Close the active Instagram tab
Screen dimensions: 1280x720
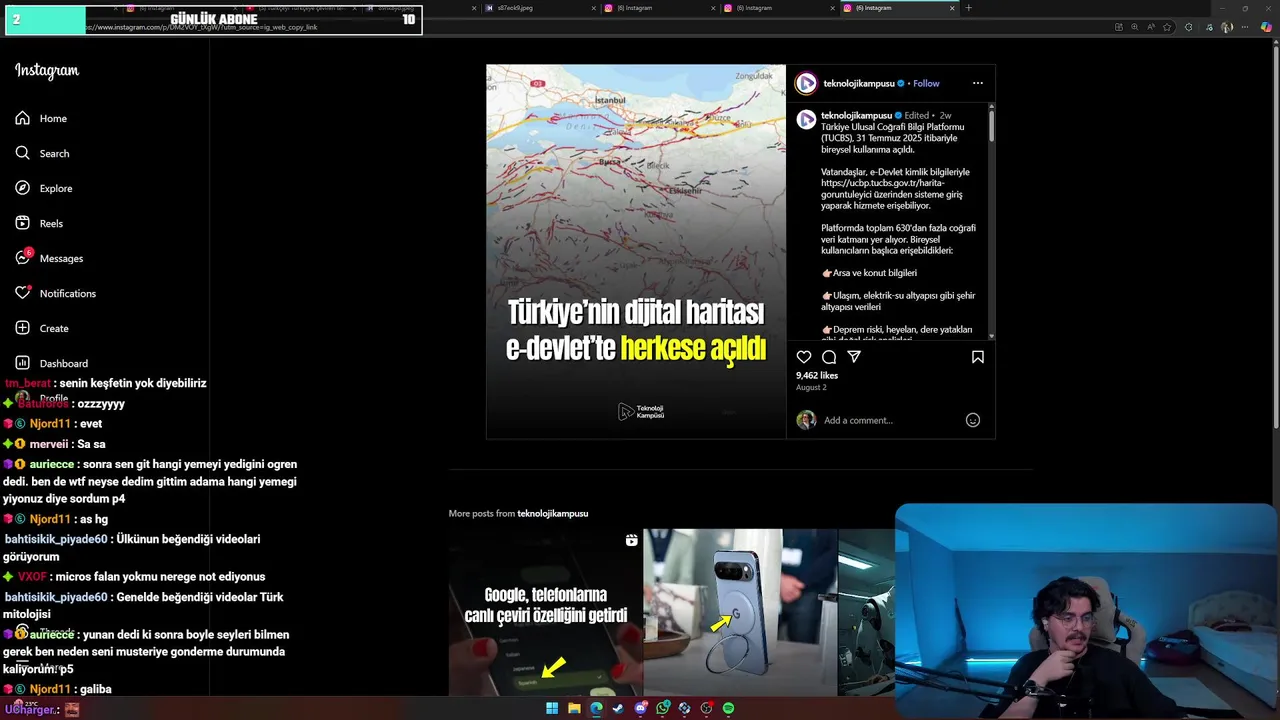952,8
